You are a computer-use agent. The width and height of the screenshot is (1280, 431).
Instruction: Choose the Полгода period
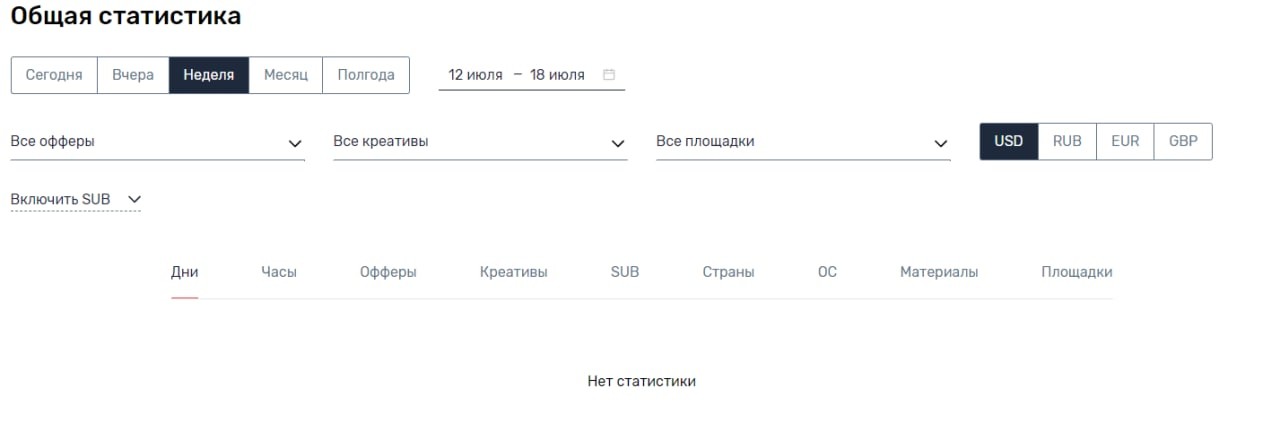(x=366, y=75)
